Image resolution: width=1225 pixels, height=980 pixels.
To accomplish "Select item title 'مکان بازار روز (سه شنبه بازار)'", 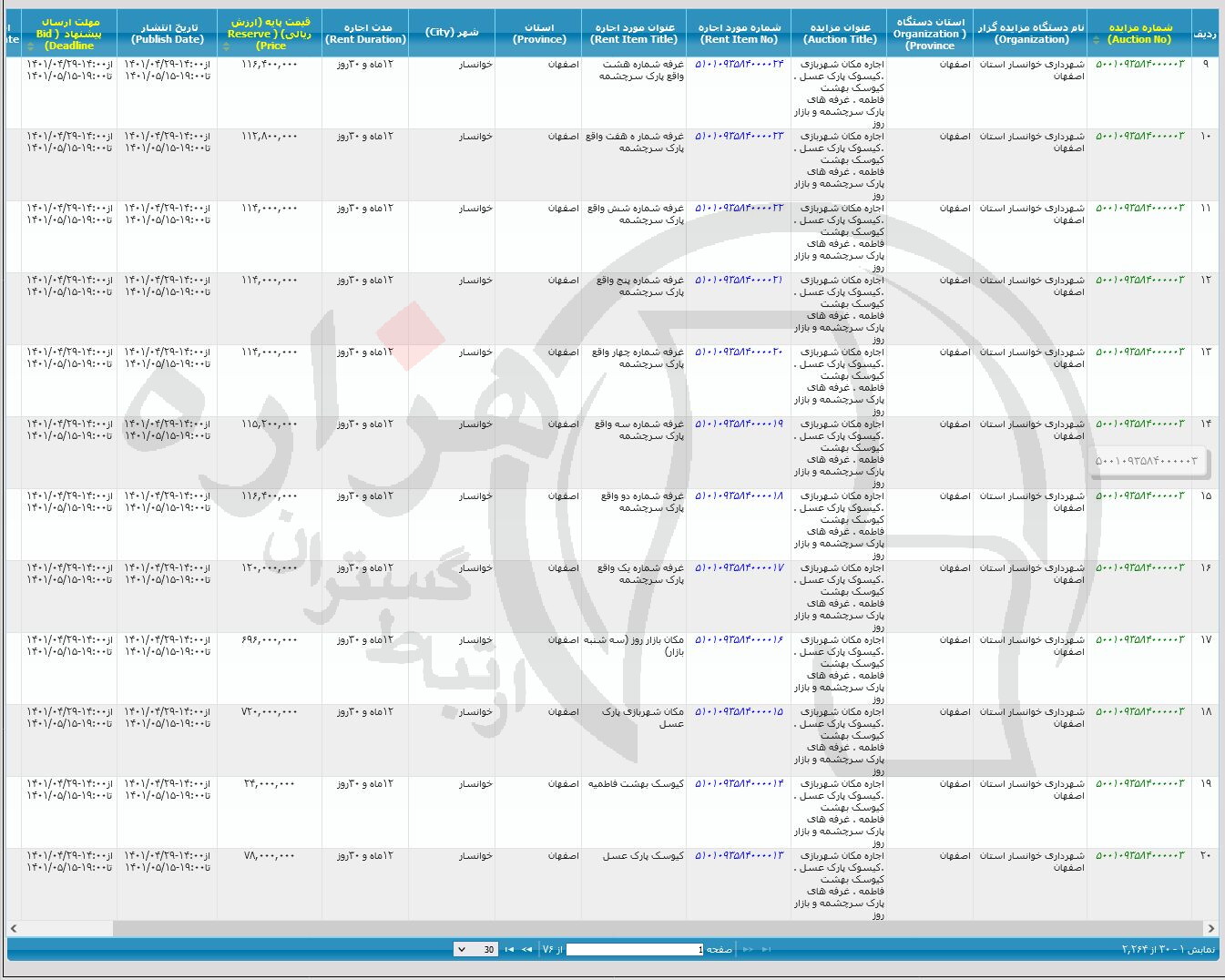I will [x=635, y=646].
